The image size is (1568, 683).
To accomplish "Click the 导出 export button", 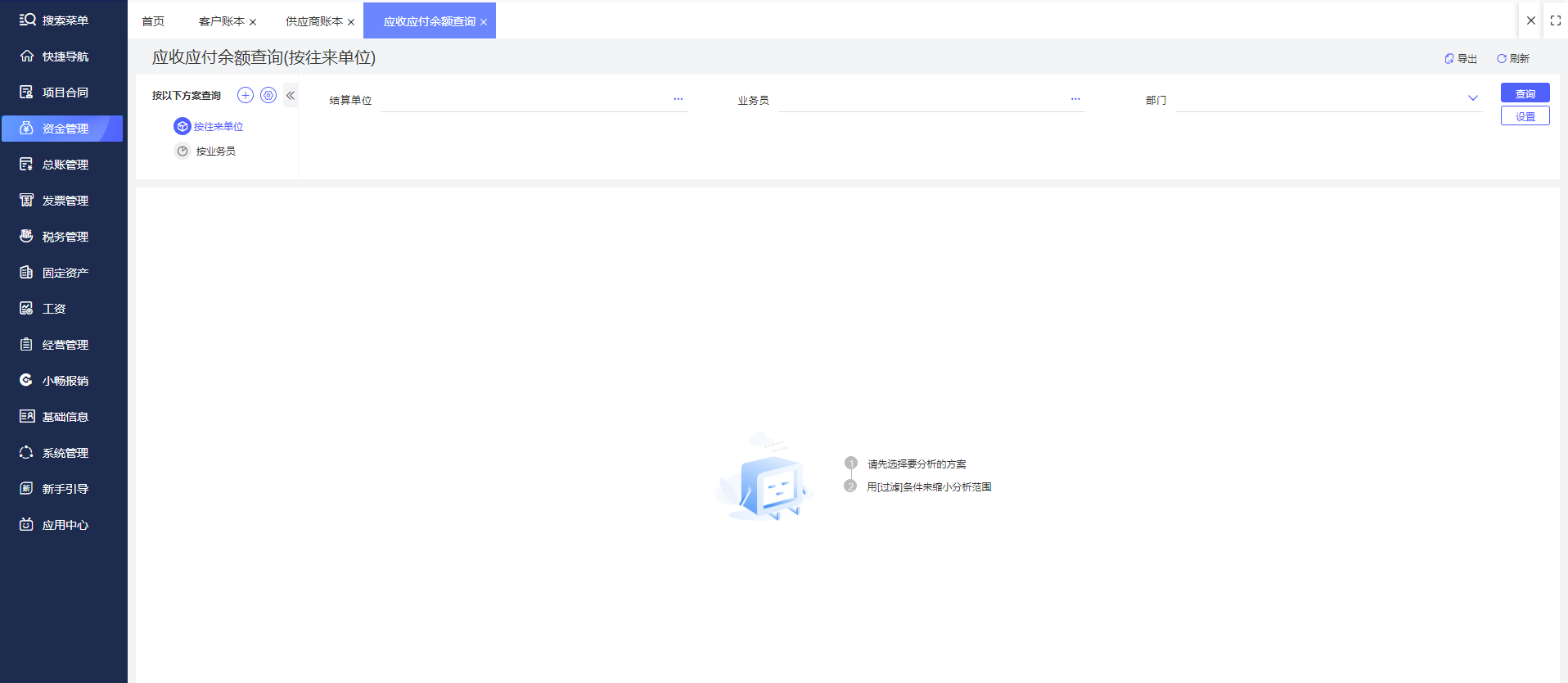I will tap(1461, 59).
